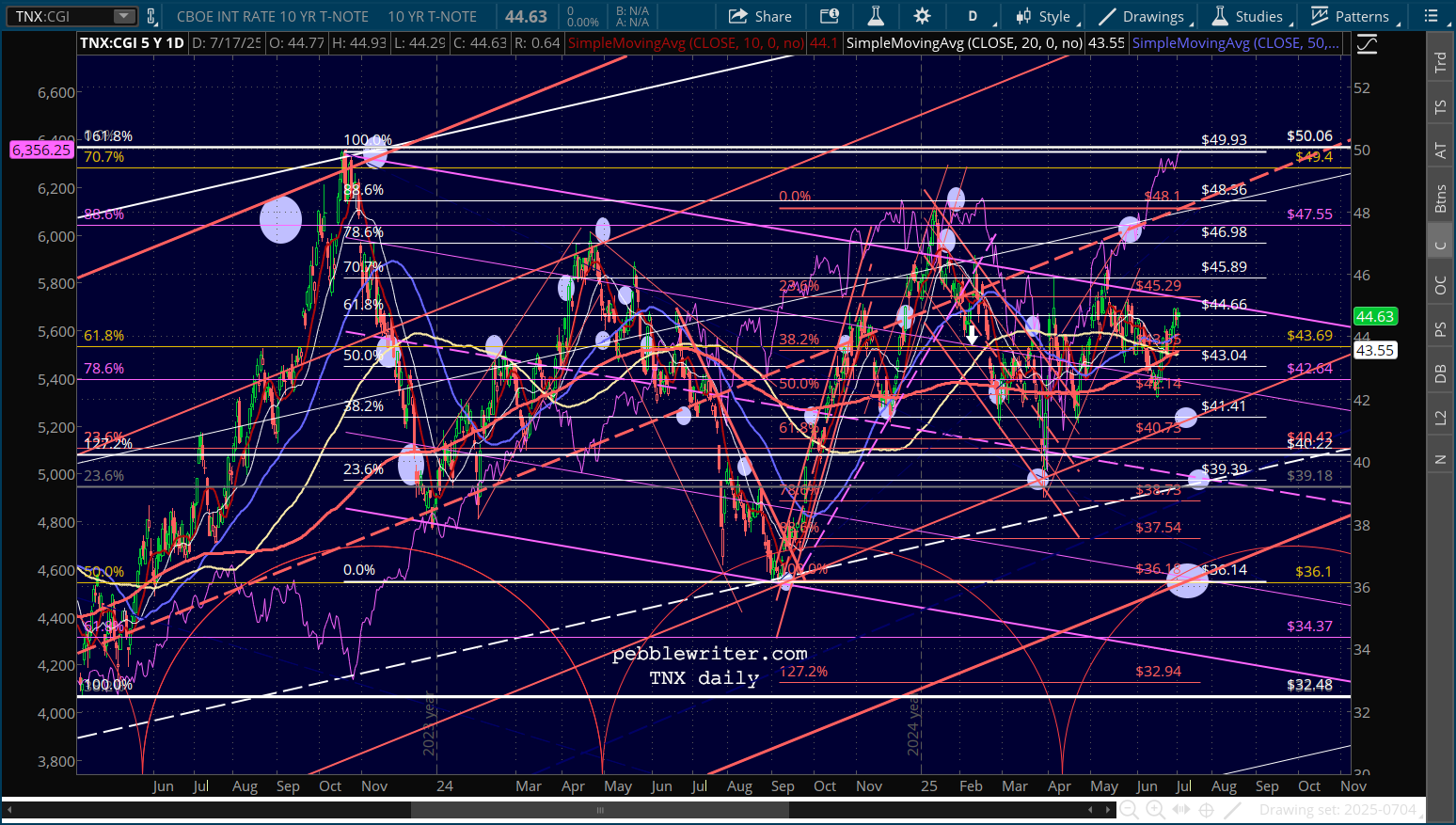Viewport: 1456px width, 825px height.
Task: Click the white 43.55 price axis bubble
Action: point(1375,350)
